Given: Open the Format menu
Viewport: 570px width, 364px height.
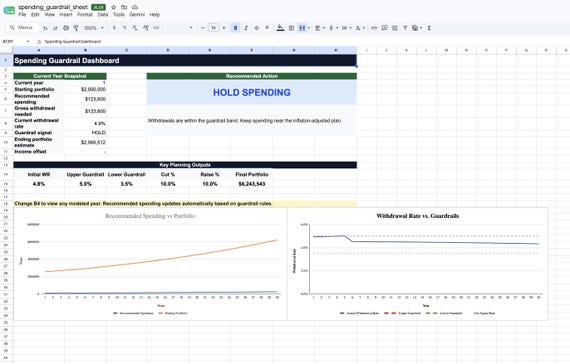Looking at the screenshot, I should pos(85,15).
